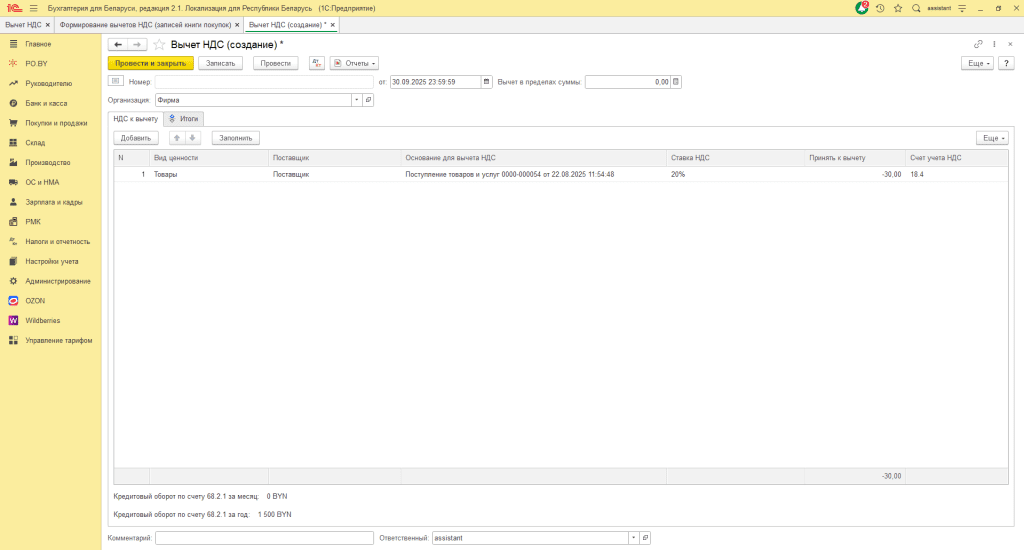Switch to the Итоги tab
Screen dimensions: 1024x550
183,118
